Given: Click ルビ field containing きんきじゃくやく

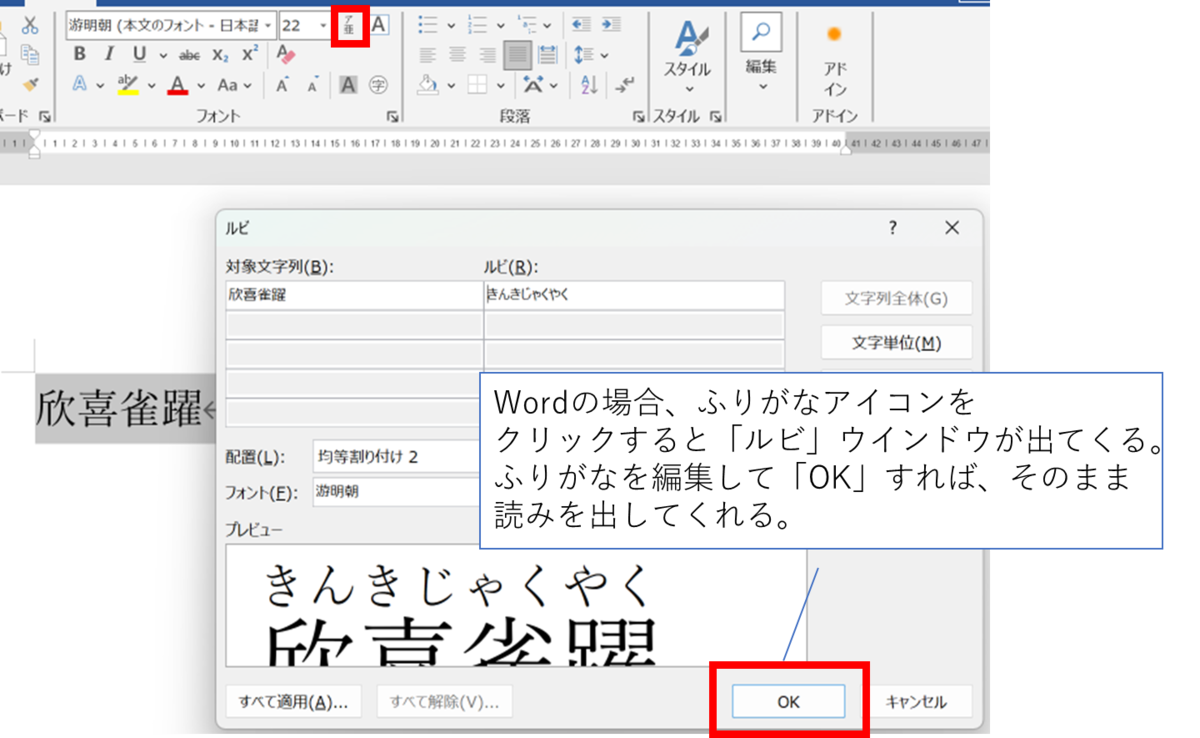Looking at the screenshot, I should [634, 295].
